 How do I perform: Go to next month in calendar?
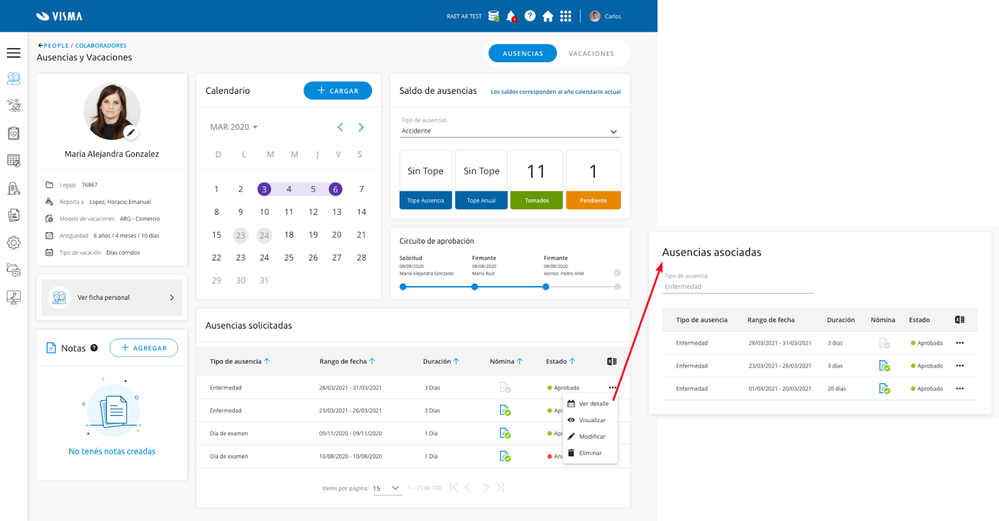coord(361,127)
